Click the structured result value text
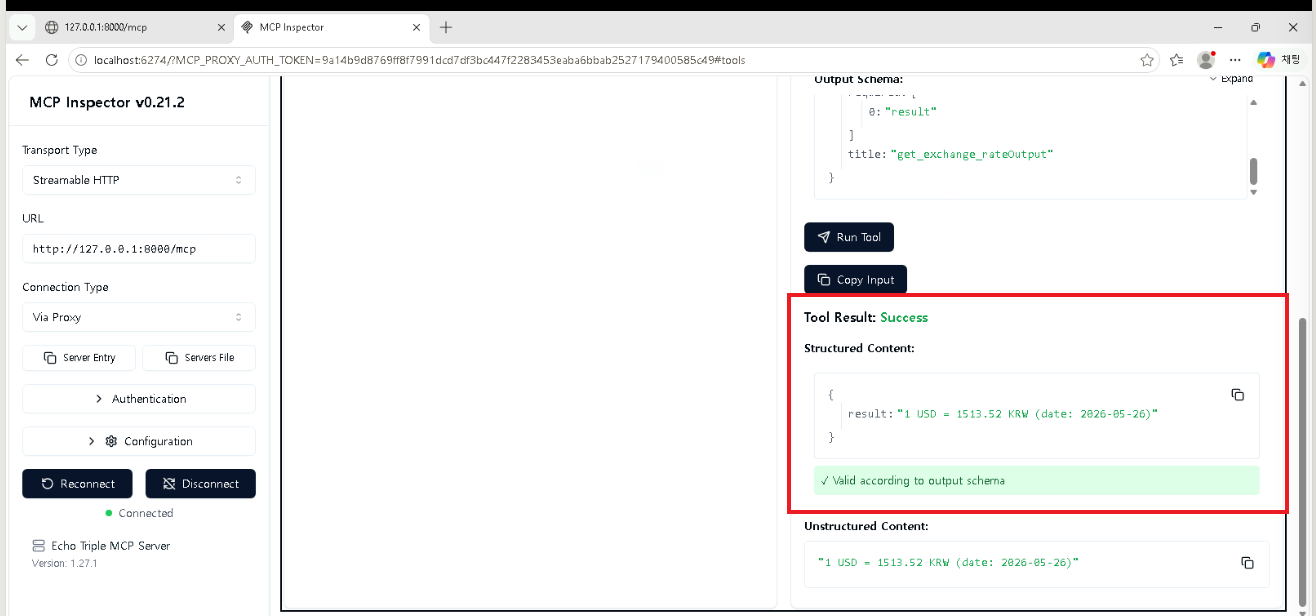This screenshot has height=616, width=1316. [x=1027, y=413]
